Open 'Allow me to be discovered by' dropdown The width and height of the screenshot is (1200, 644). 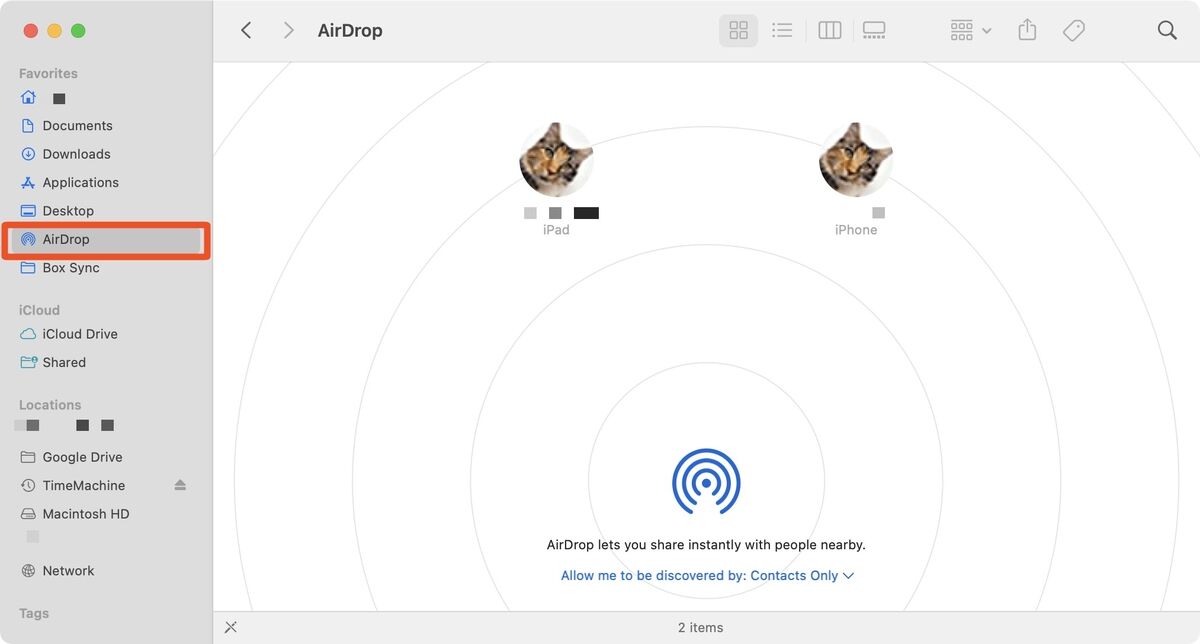[708, 576]
